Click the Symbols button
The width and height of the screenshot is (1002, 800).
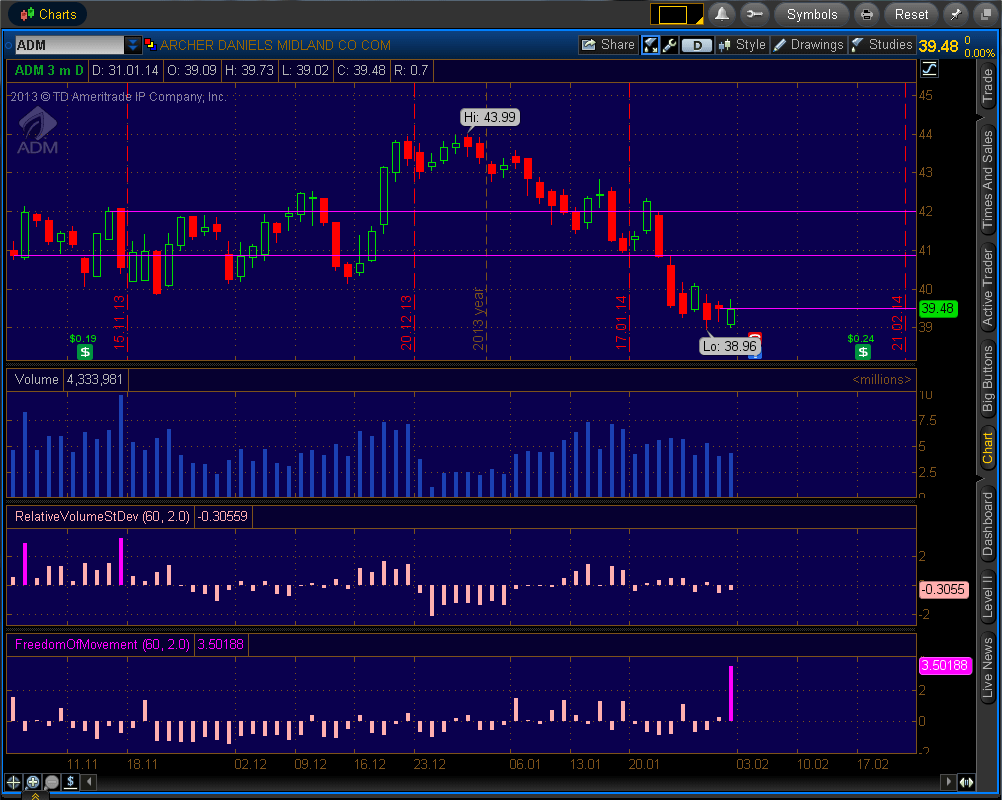pos(811,14)
